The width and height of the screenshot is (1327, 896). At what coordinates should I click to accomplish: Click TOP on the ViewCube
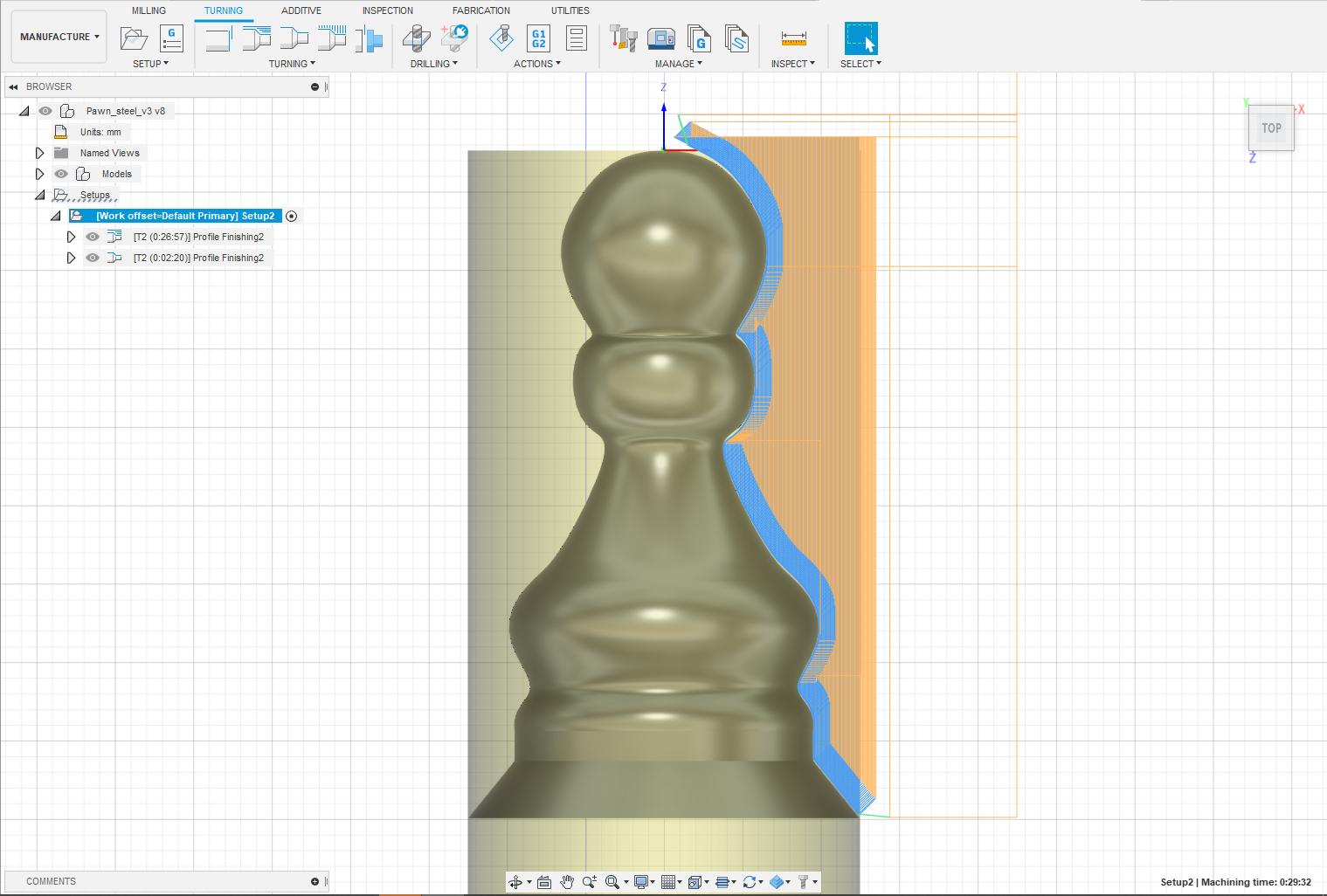(x=1271, y=128)
